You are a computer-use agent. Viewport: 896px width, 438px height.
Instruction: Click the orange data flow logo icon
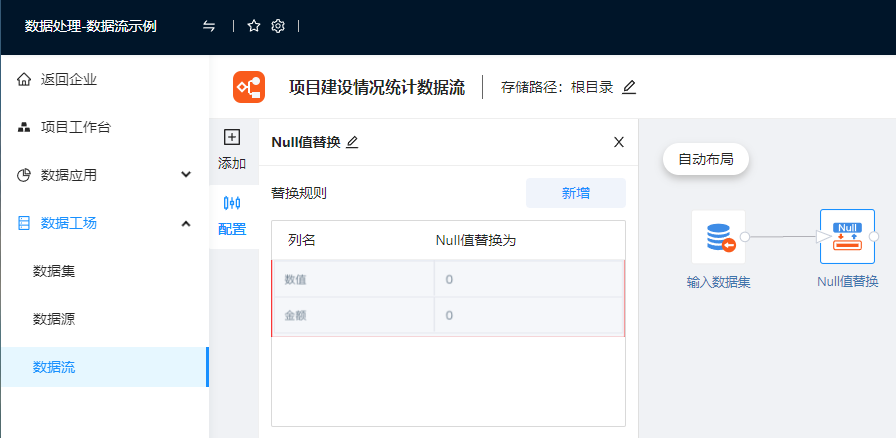(x=248, y=87)
